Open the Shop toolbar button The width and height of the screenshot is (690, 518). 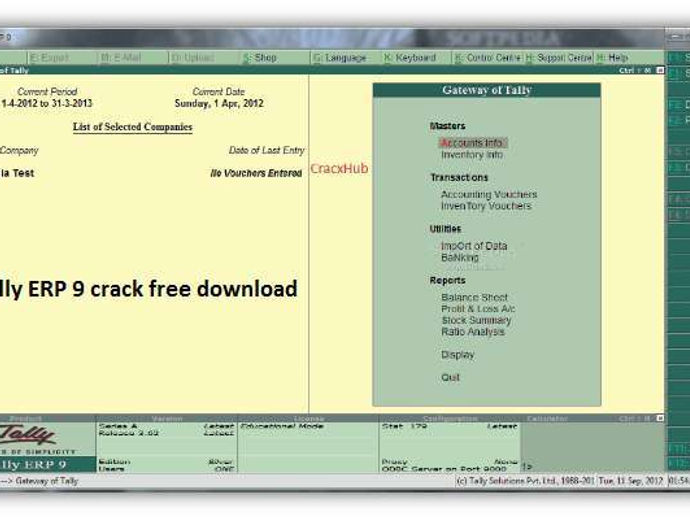[x=260, y=58]
